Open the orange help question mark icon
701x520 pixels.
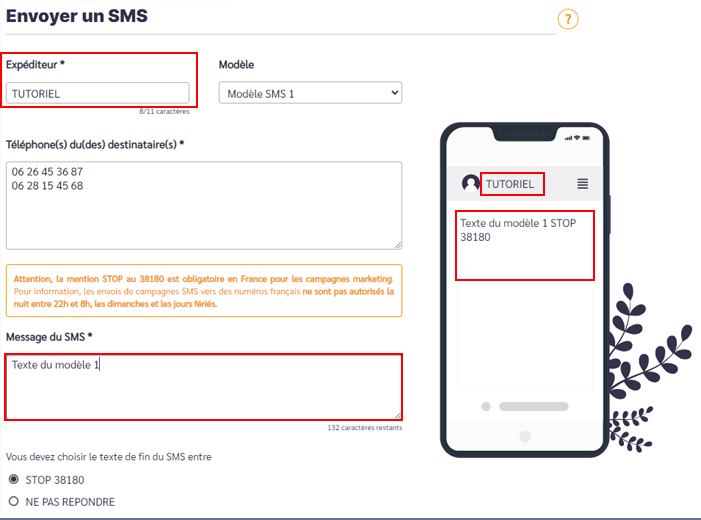[568, 19]
